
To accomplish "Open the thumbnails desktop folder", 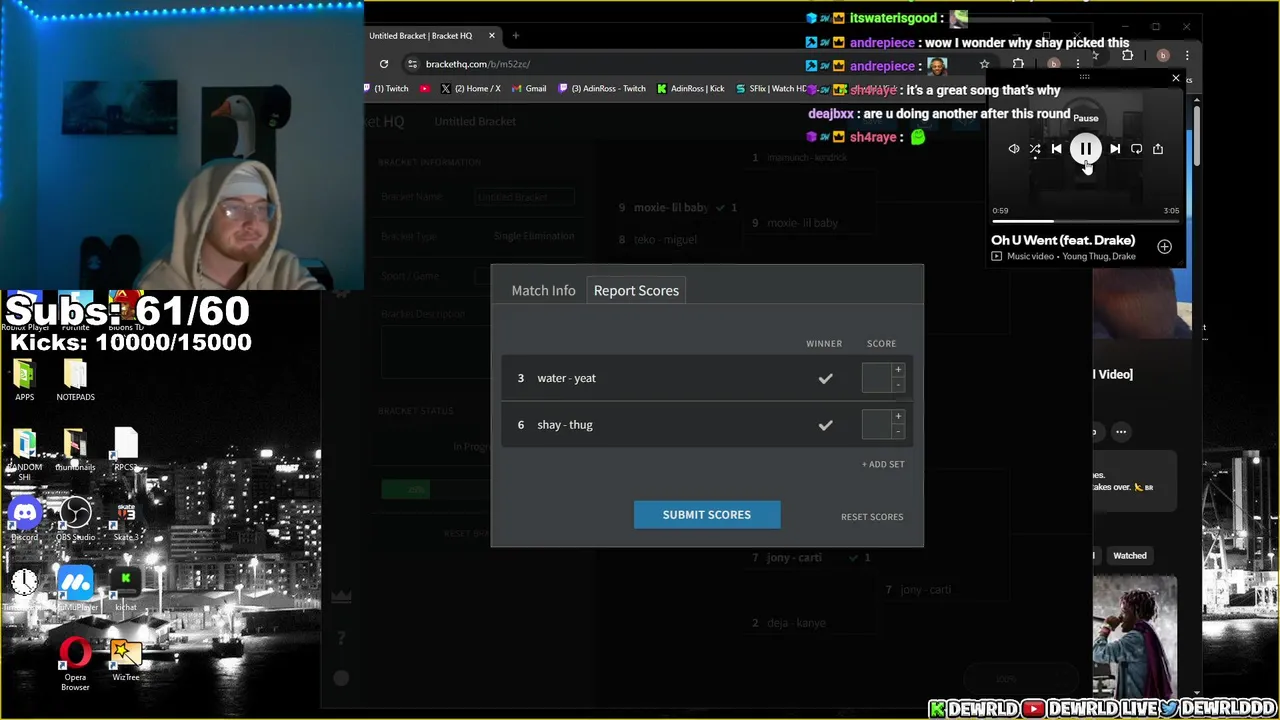I will pyautogui.click(x=75, y=450).
